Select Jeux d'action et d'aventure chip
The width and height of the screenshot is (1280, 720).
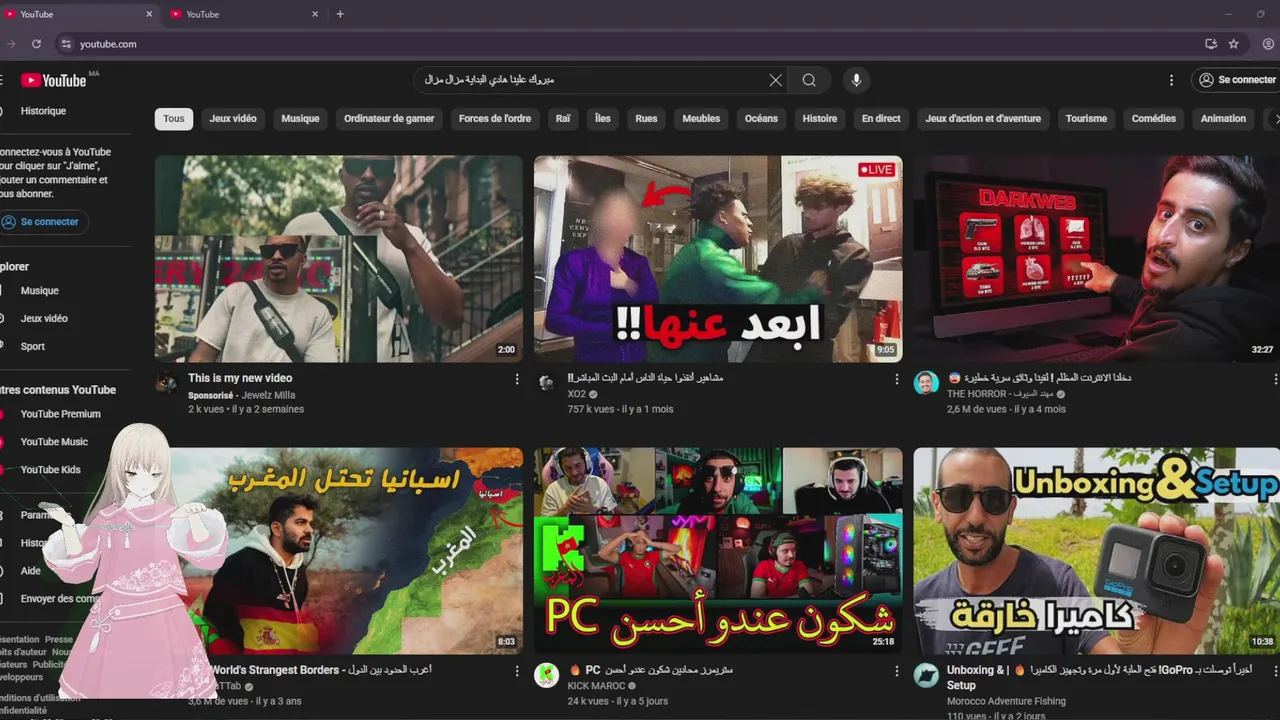tap(983, 118)
